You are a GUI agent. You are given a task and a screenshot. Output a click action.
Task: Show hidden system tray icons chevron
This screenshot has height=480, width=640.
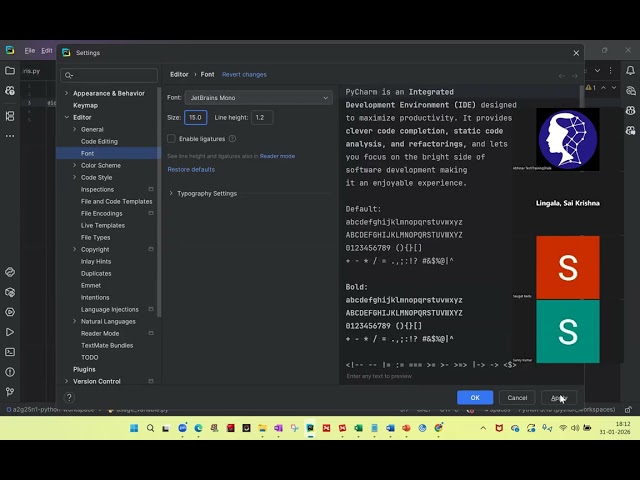tap(483, 428)
